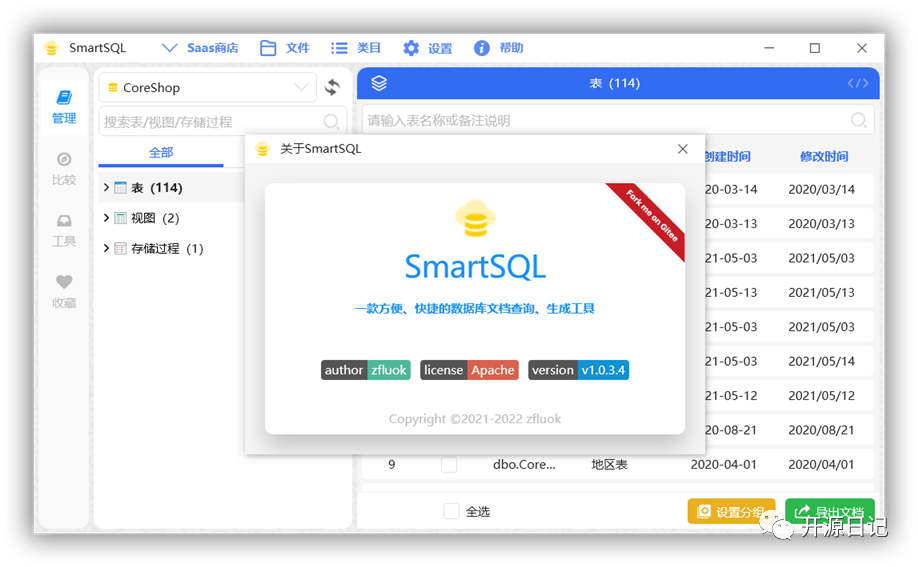Sort by the 创建时间 column header
Image resolution: width=918 pixels, height=567 pixels.
coord(728,156)
